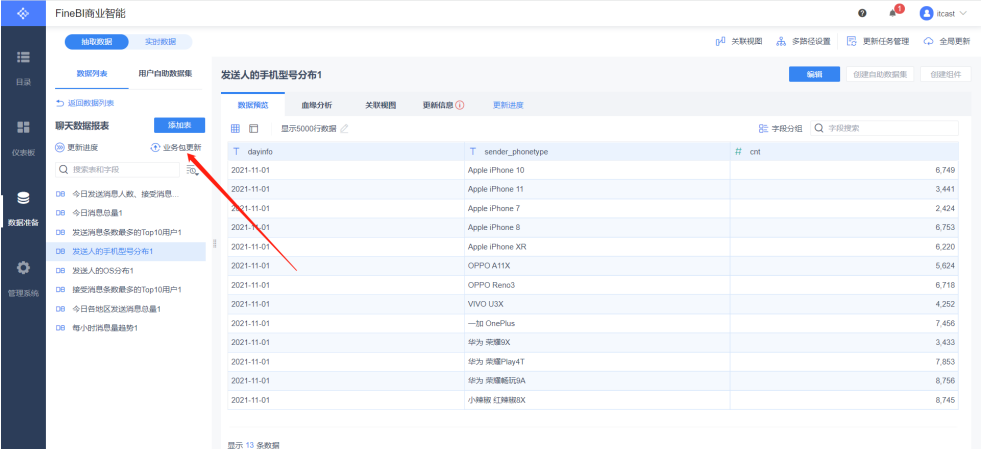Viewport: 982px width, 449px height.
Task: Switch to 抽取数据 mode
Action: (96, 42)
